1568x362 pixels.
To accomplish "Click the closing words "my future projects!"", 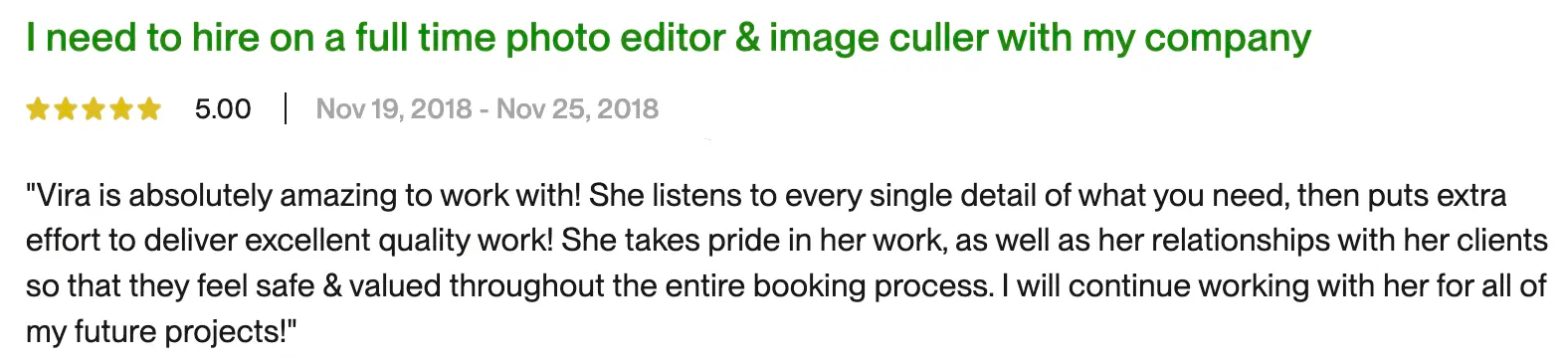I will click(x=157, y=332).
